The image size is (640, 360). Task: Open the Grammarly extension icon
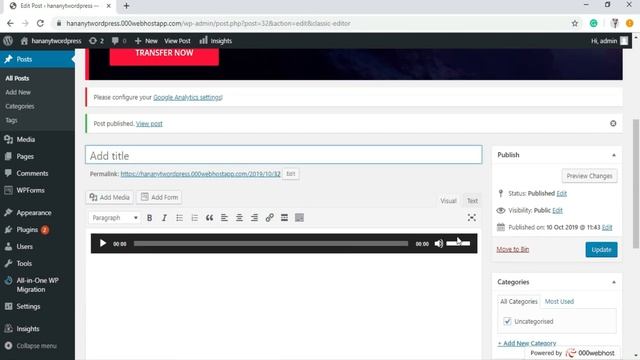(593, 23)
